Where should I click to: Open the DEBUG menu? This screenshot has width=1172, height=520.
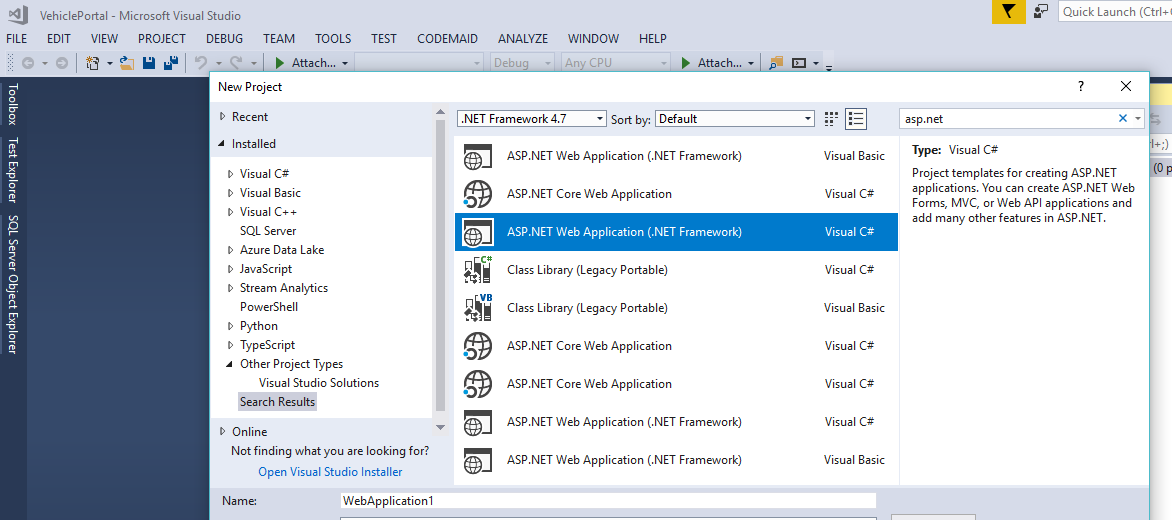(x=224, y=39)
